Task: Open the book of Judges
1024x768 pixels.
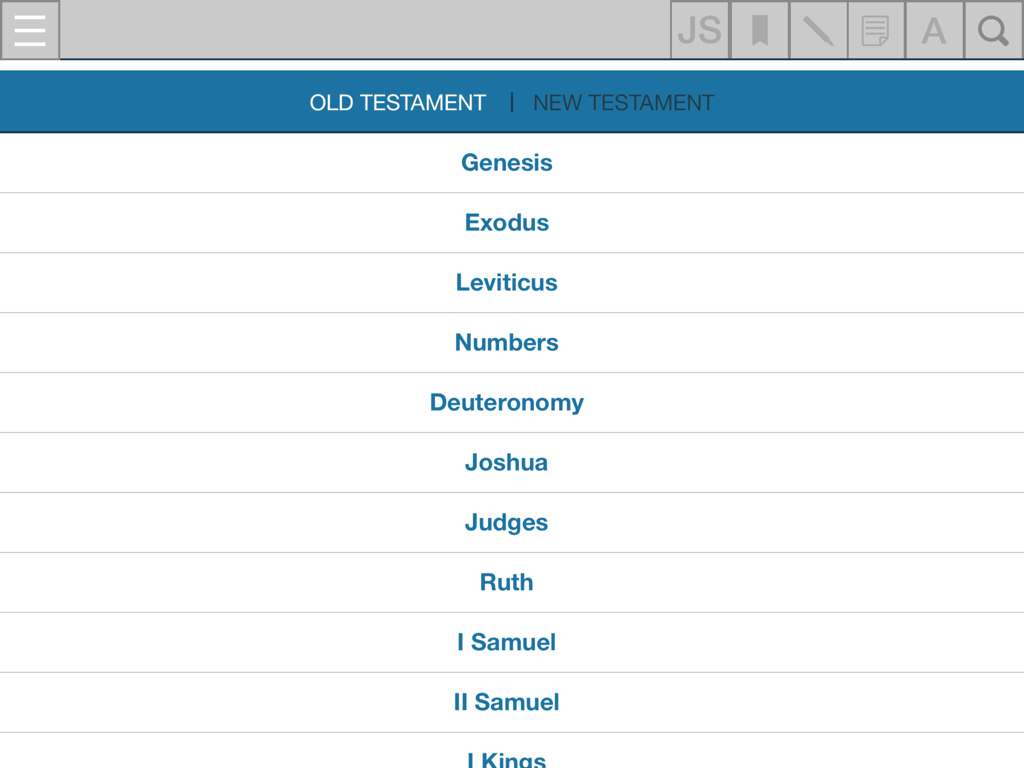Action: point(507,522)
